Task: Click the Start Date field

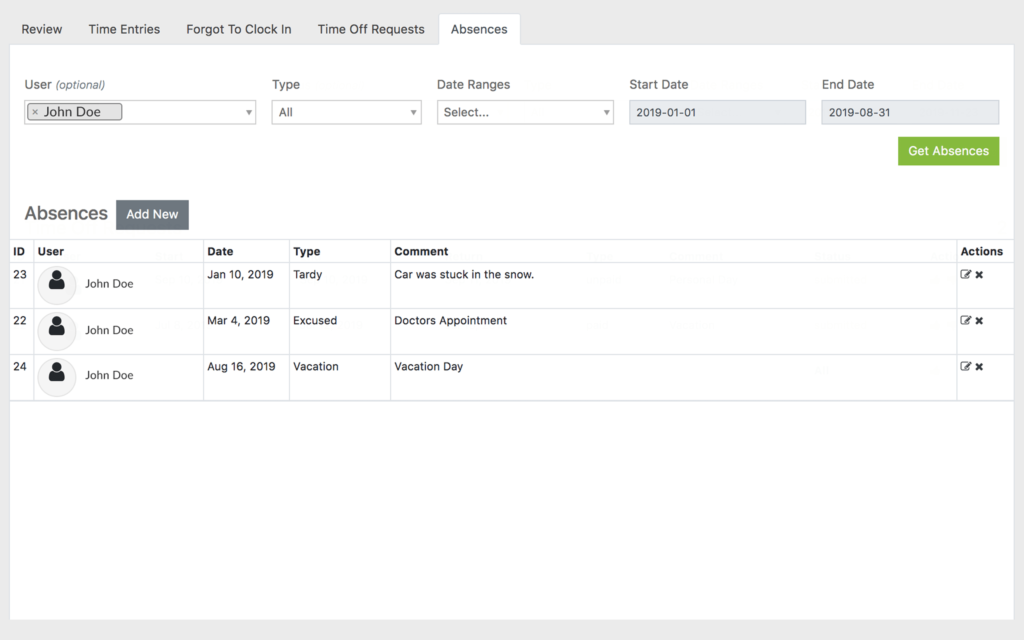Action: click(717, 113)
